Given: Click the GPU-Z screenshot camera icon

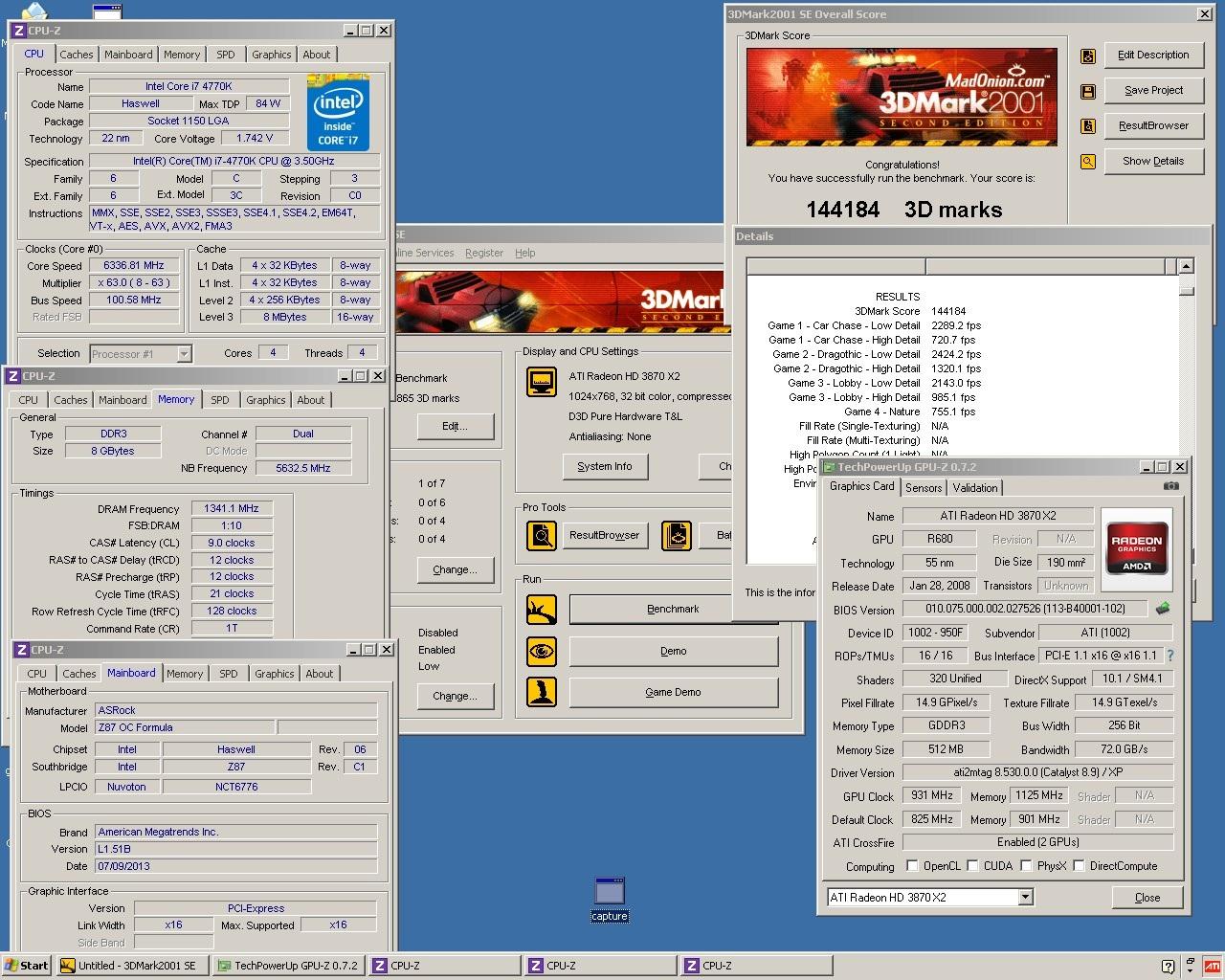Looking at the screenshot, I should 1170,486.
